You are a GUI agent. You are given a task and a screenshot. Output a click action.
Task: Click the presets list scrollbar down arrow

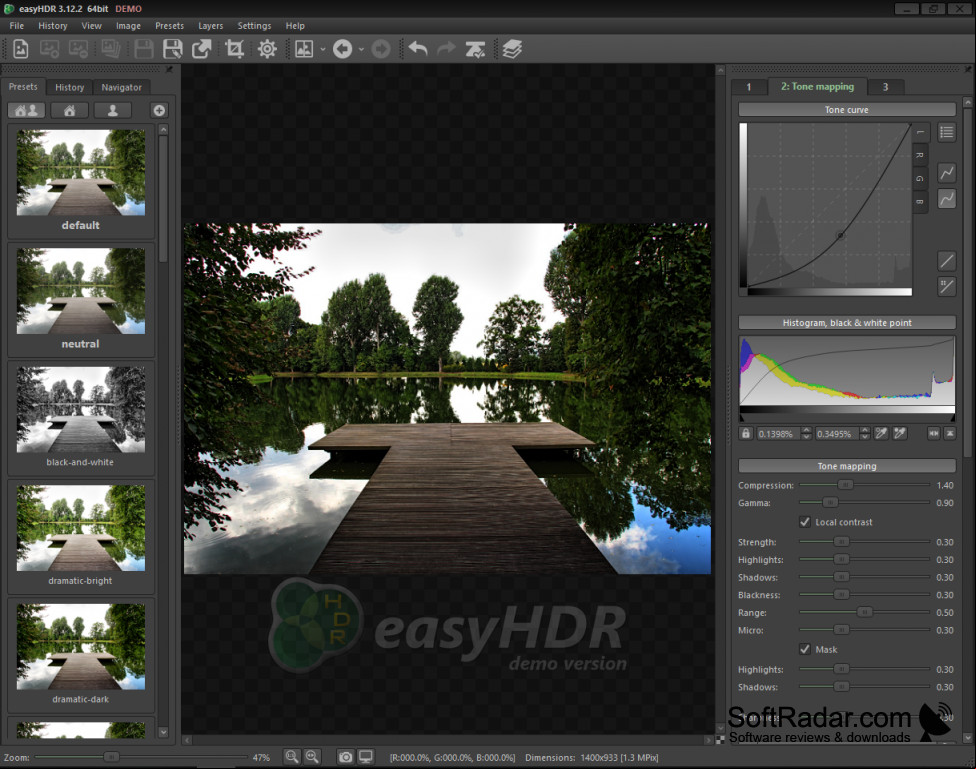tap(163, 732)
